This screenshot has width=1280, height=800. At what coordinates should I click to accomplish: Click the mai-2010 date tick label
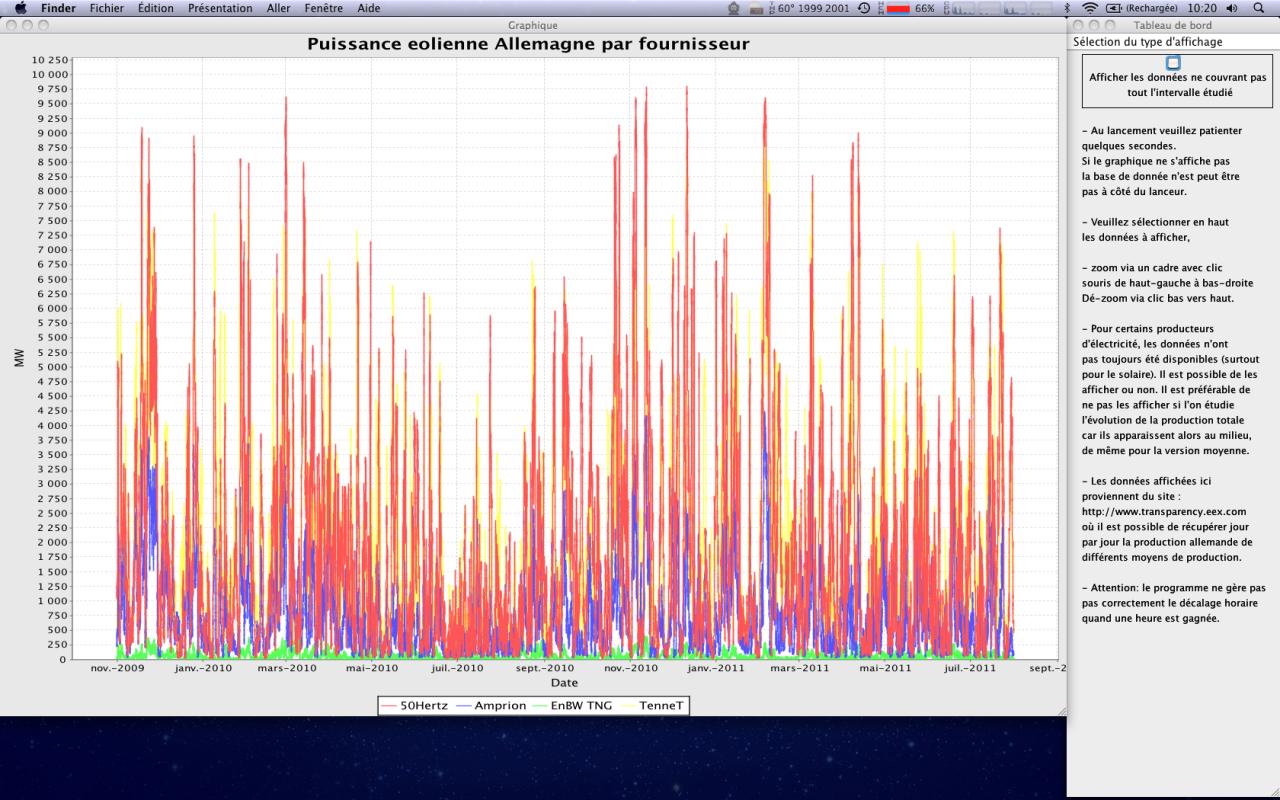pos(371,668)
